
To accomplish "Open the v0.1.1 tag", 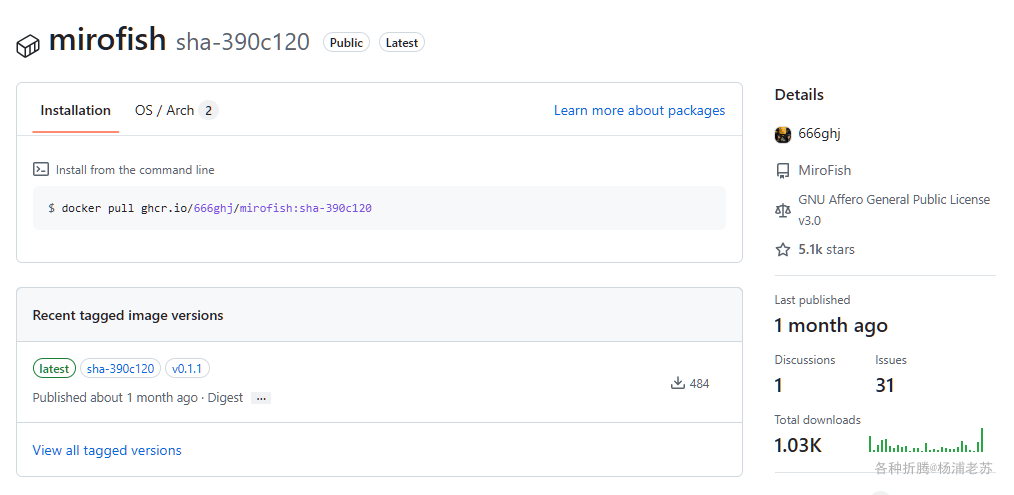I will pyautogui.click(x=187, y=369).
